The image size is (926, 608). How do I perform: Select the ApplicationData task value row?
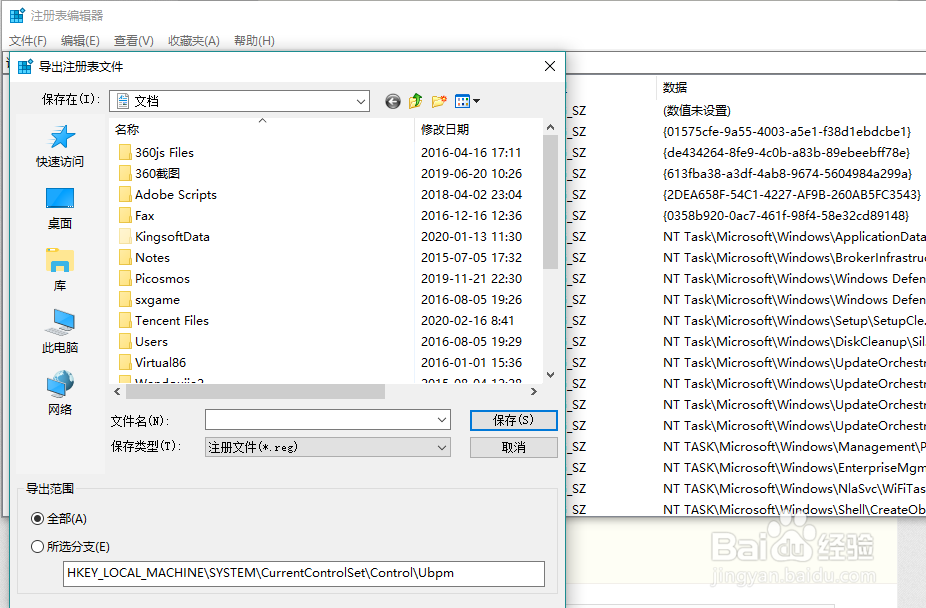[x=794, y=237]
